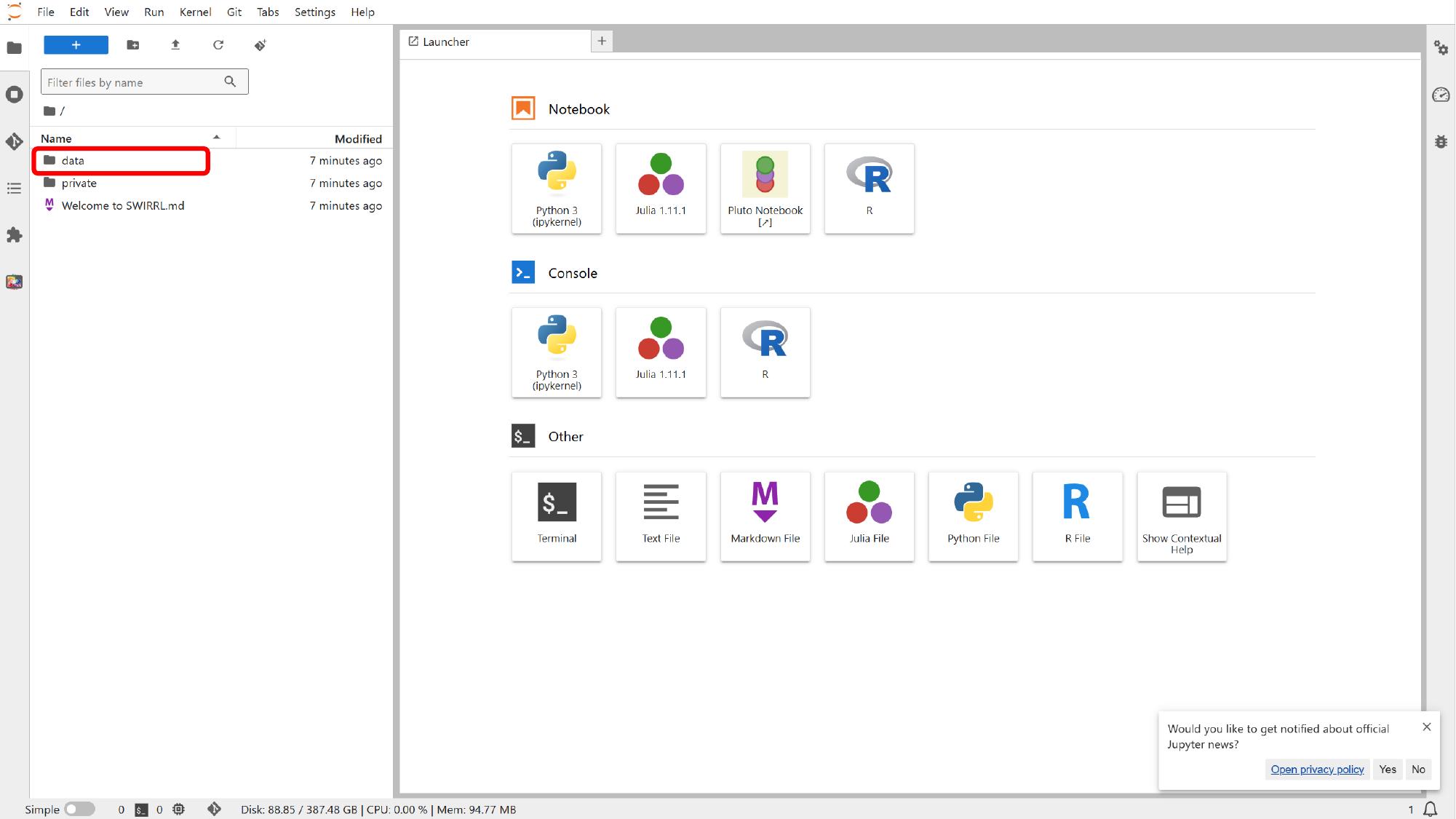Open the debugger bug icon
1456x819 pixels.
(1441, 141)
